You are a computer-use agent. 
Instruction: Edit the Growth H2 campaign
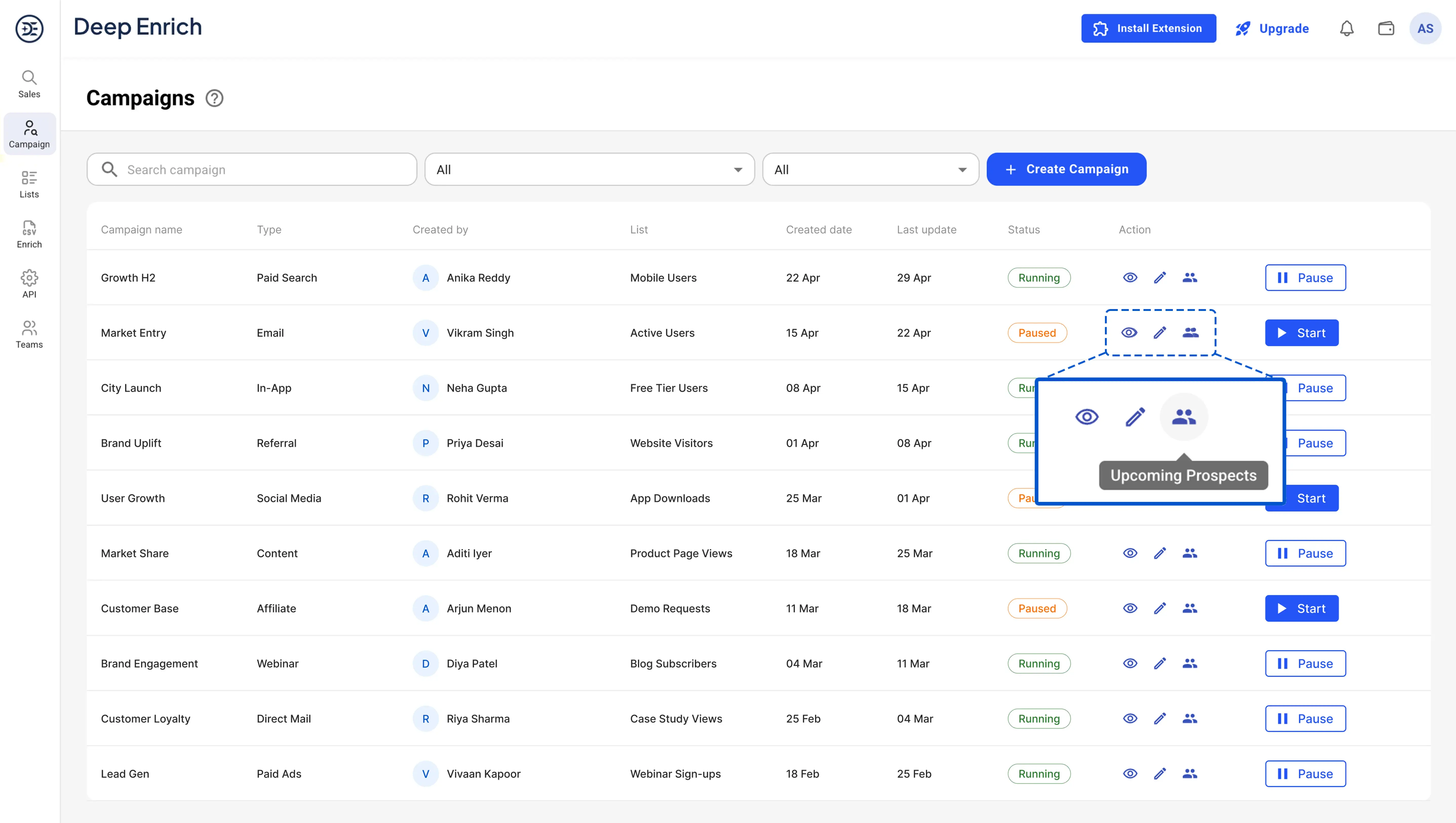(1160, 277)
